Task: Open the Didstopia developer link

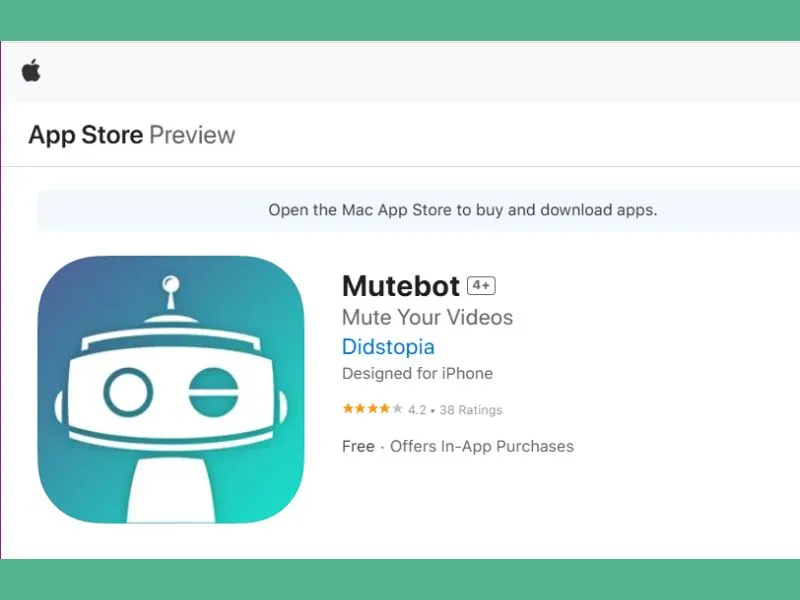Action: (388, 346)
